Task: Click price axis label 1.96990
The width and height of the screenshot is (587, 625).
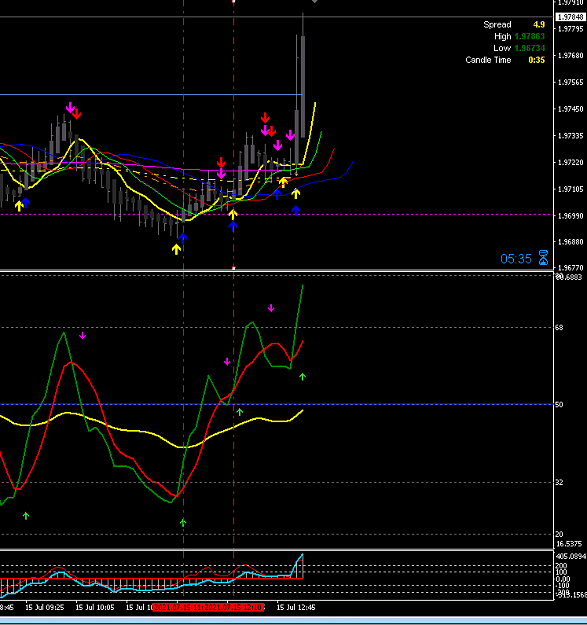Action: [571, 216]
